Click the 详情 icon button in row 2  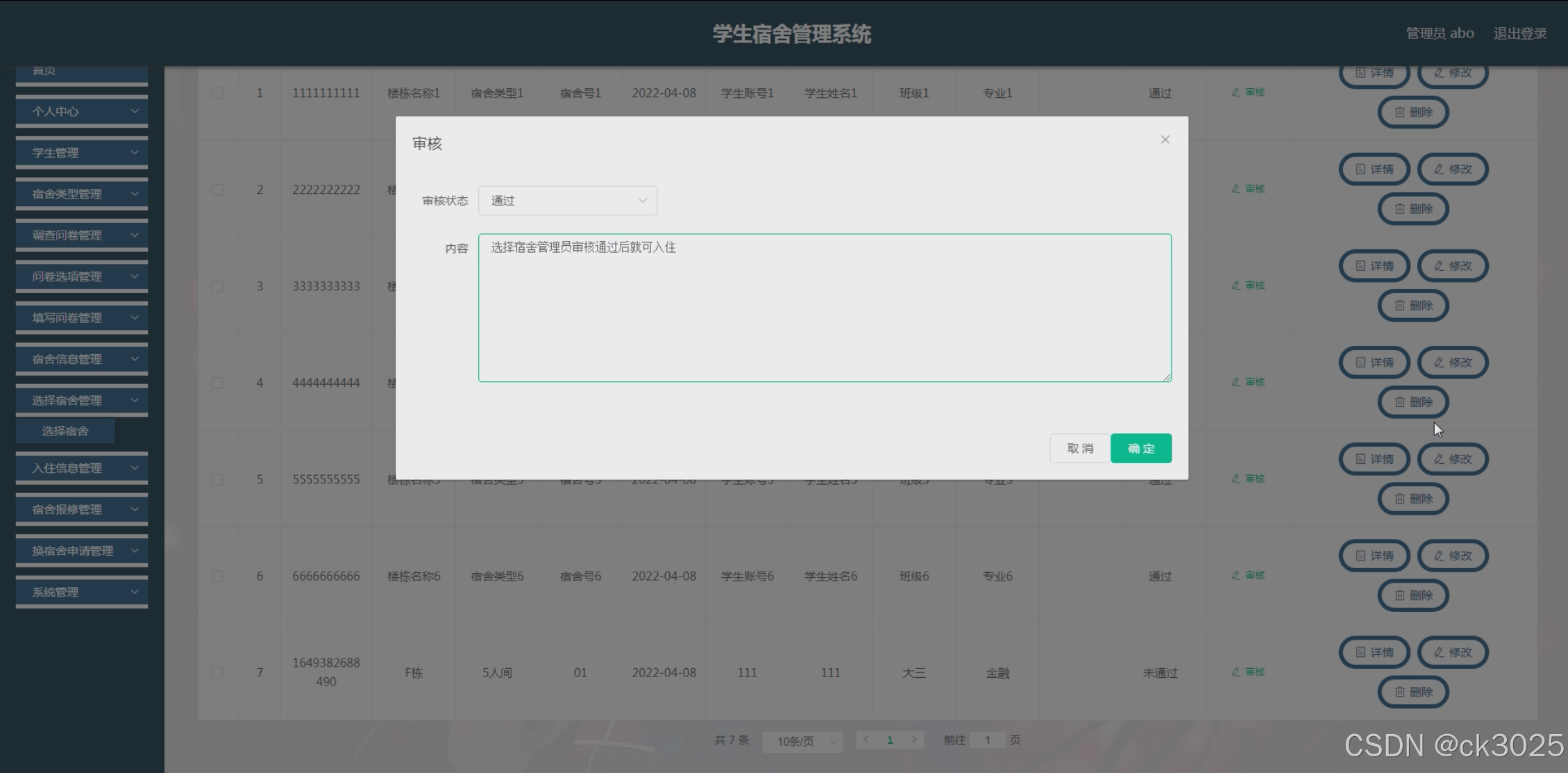click(1374, 169)
